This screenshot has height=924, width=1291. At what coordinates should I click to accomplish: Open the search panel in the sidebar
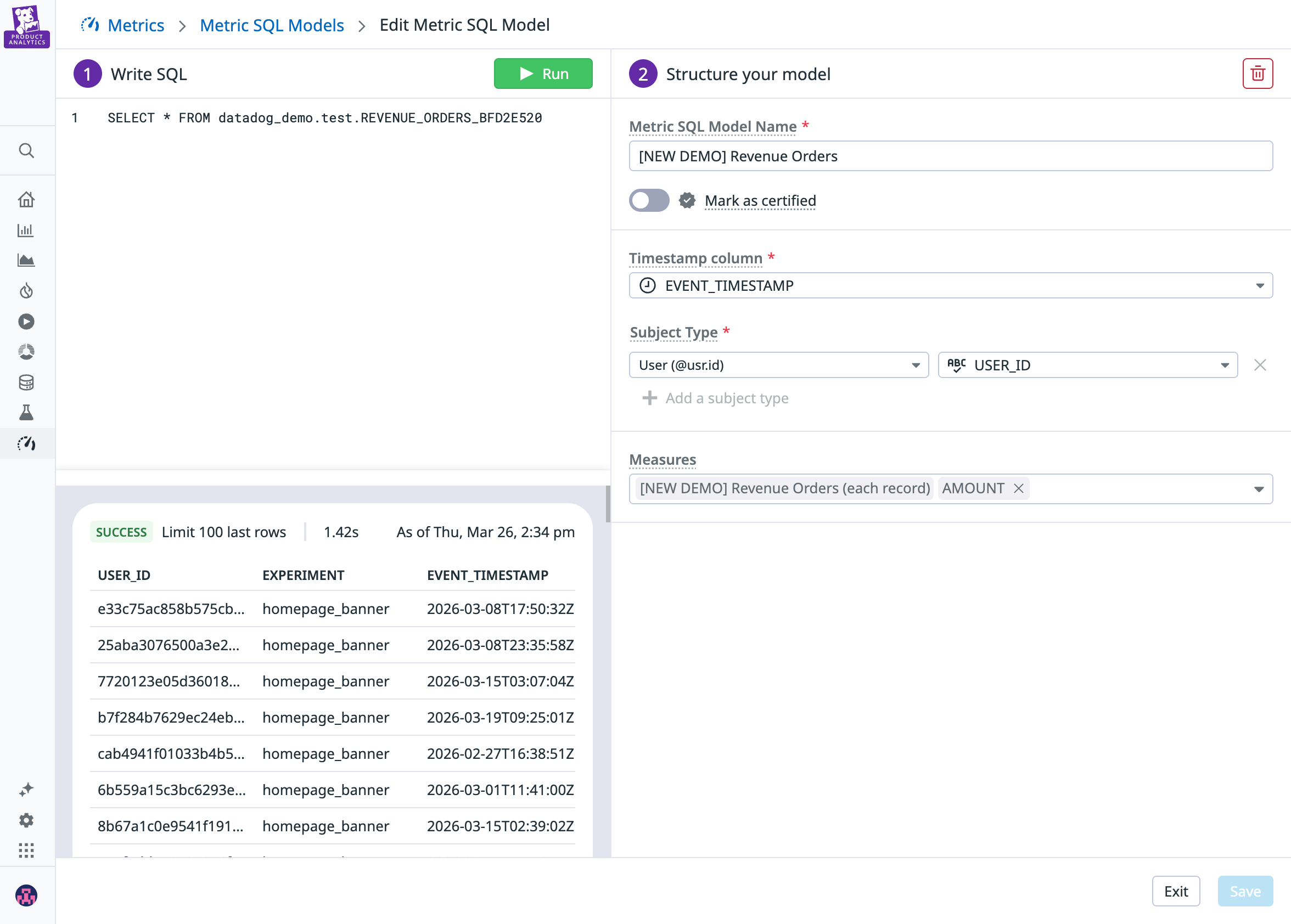coord(27,151)
